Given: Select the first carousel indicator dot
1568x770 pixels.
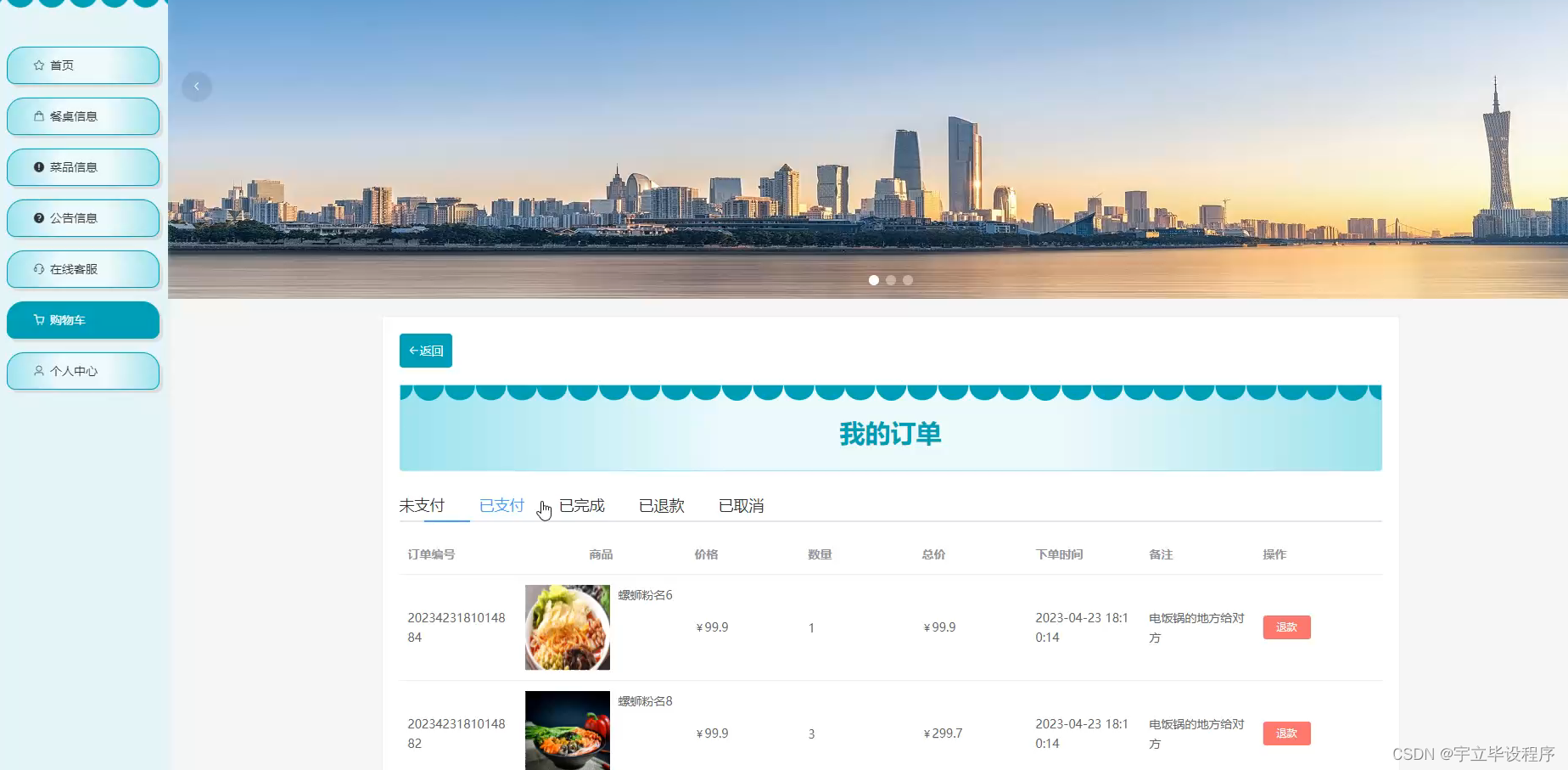Looking at the screenshot, I should pyautogui.click(x=874, y=280).
